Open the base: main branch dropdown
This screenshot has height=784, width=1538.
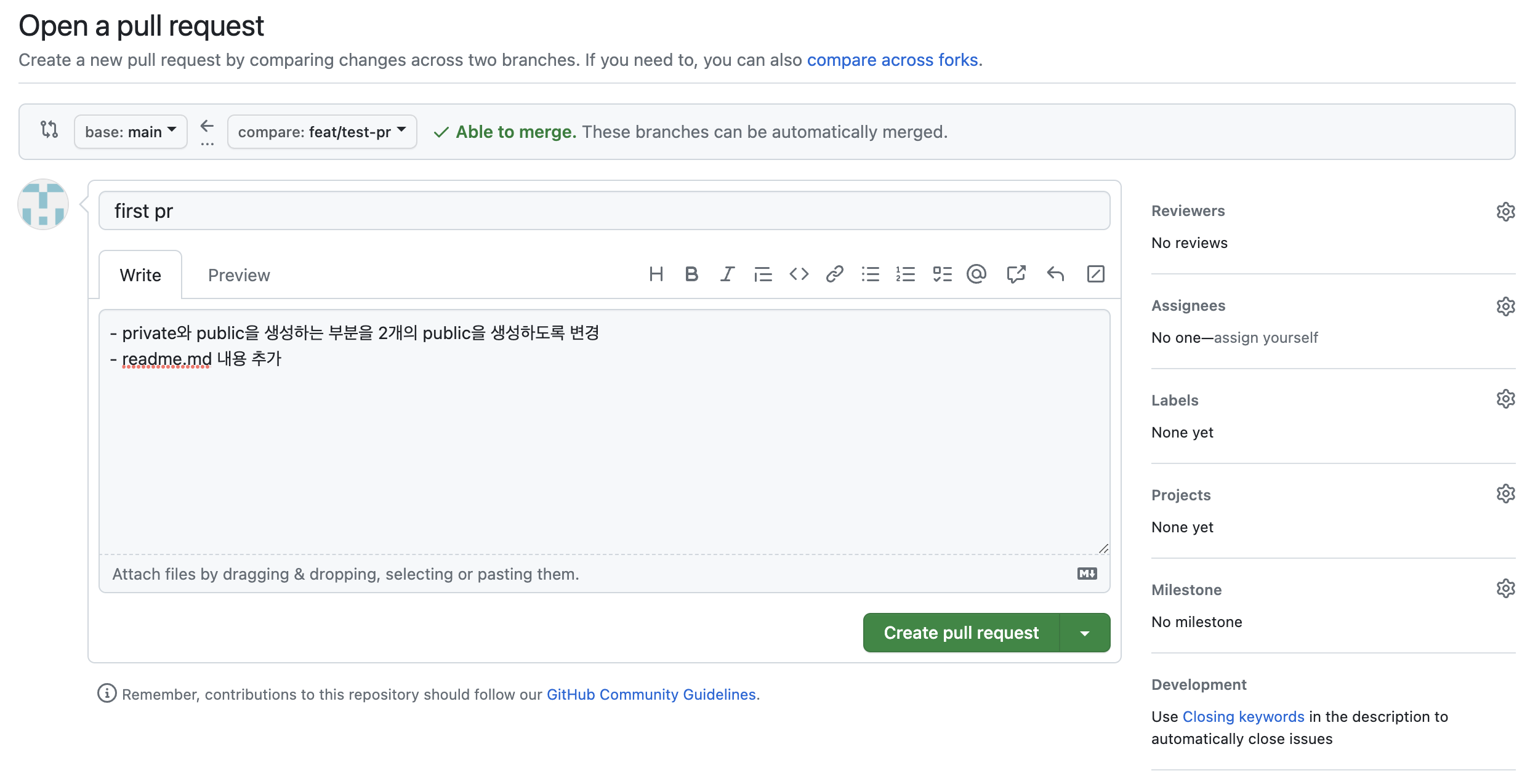pos(131,132)
